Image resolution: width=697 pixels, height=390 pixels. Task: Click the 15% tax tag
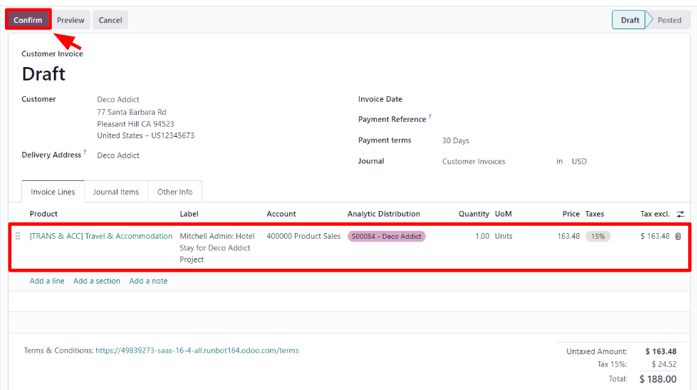tap(598, 236)
